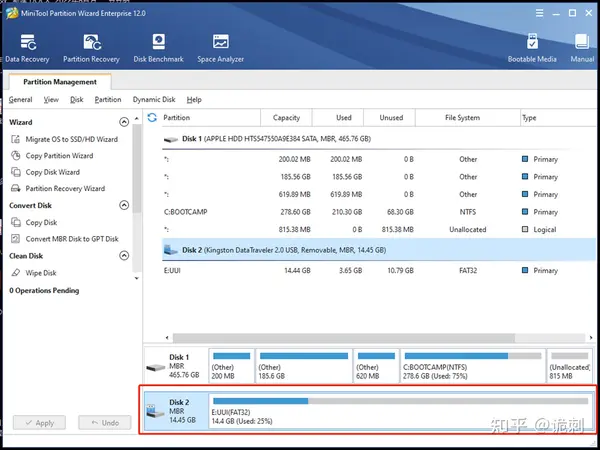Click the Convert MBR Disk to GPT Disk icon
The height and width of the screenshot is (450, 600).
16,239
